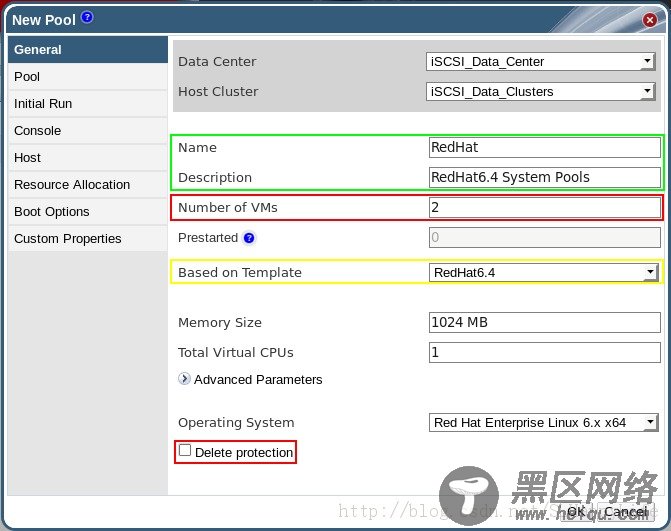
Task: Open the Data Center dropdown
Action: tap(540, 62)
